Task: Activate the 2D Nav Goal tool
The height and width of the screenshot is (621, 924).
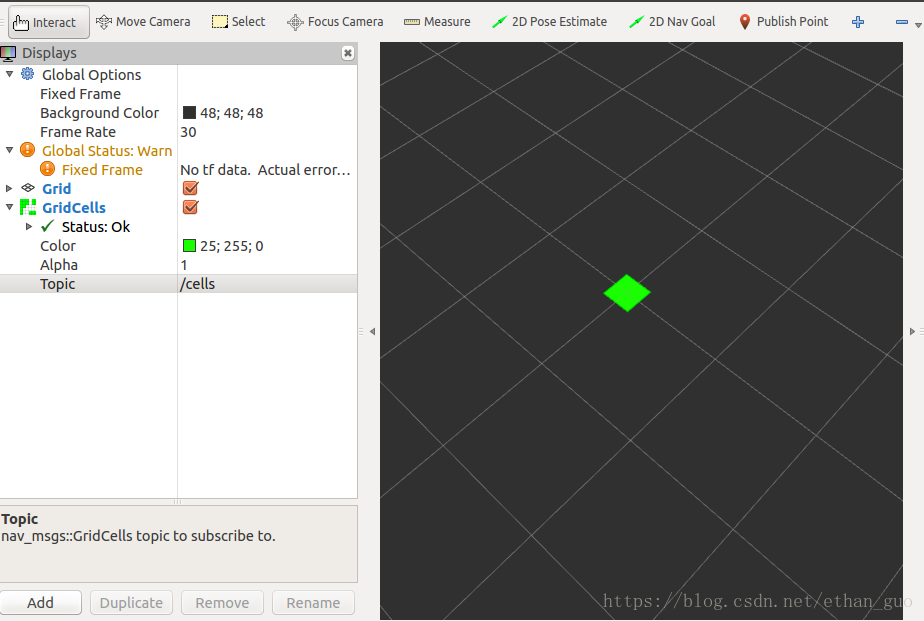Action: 672,22
